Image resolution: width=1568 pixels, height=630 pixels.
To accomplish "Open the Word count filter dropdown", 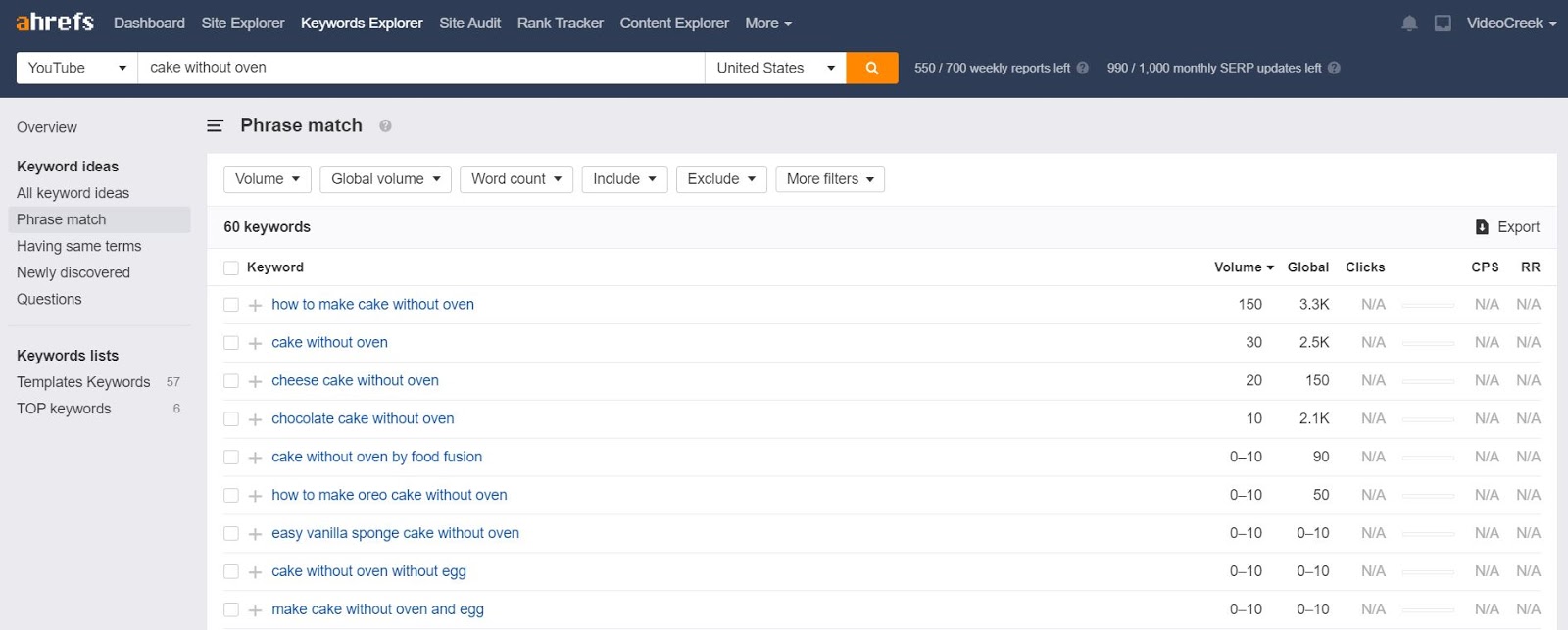I will (515, 179).
